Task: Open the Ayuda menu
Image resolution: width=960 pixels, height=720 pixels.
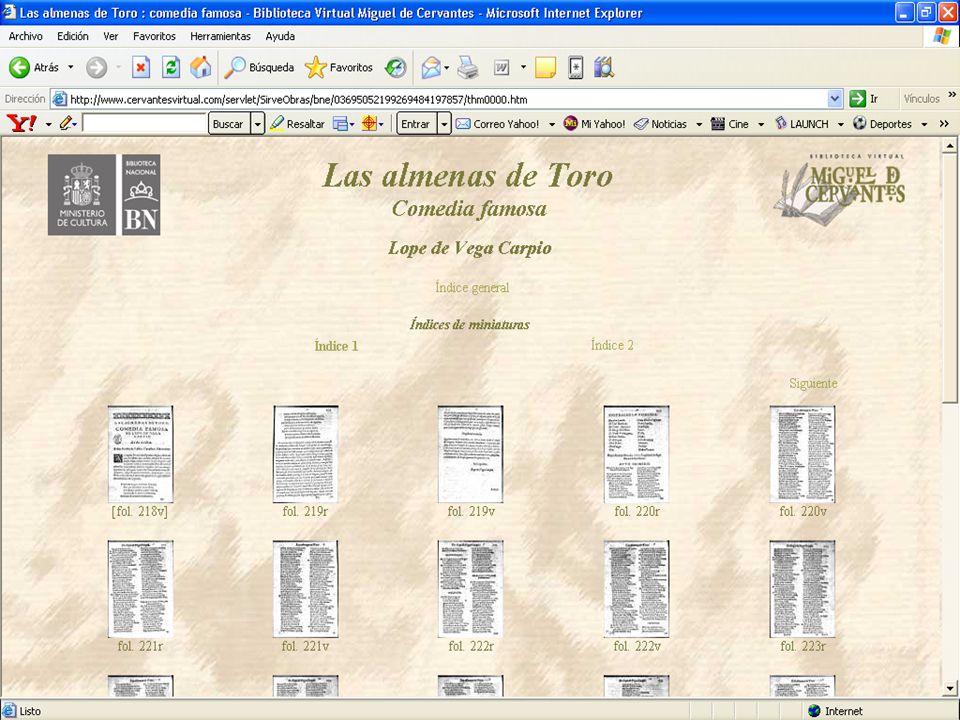Action: click(x=280, y=36)
